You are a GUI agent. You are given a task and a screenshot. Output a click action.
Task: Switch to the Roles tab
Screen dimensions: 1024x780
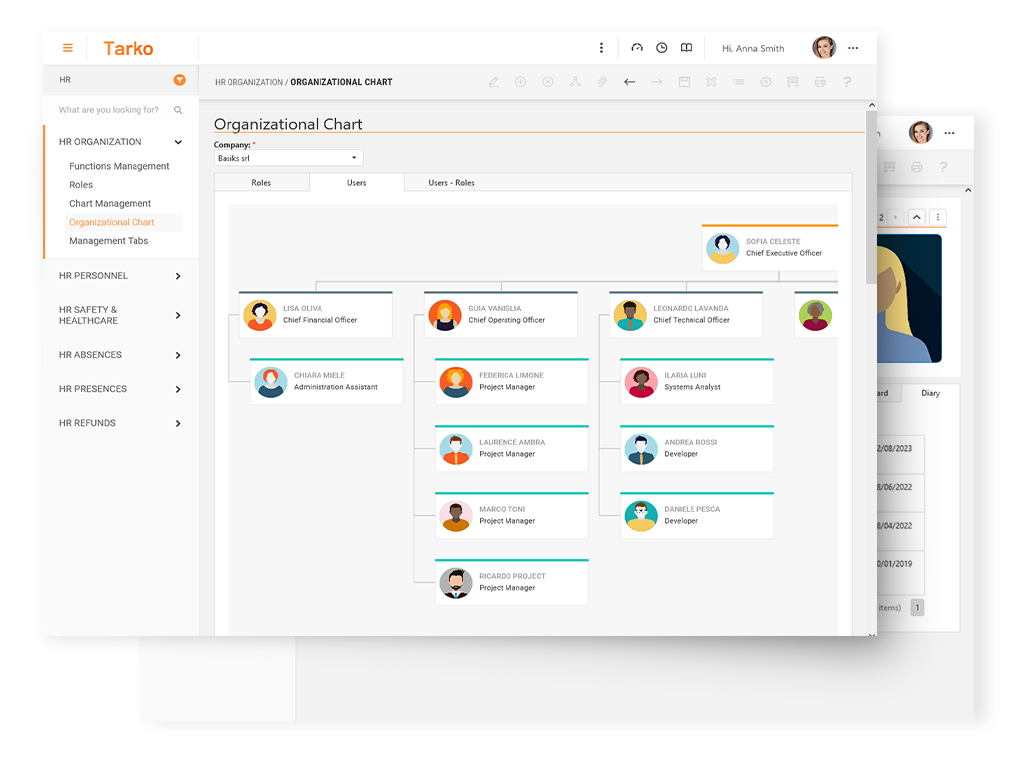tap(261, 183)
